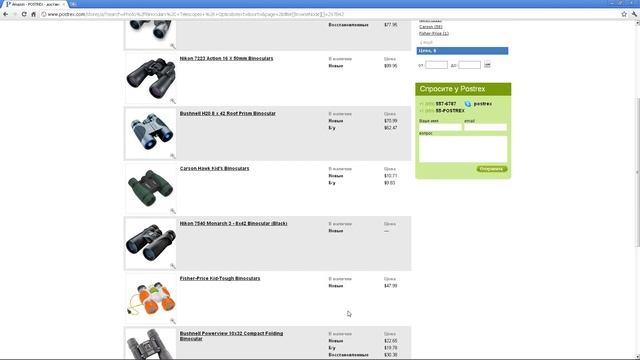Click the browser Forward arrow
This screenshot has width=640, height=360.
click(15, 14)
